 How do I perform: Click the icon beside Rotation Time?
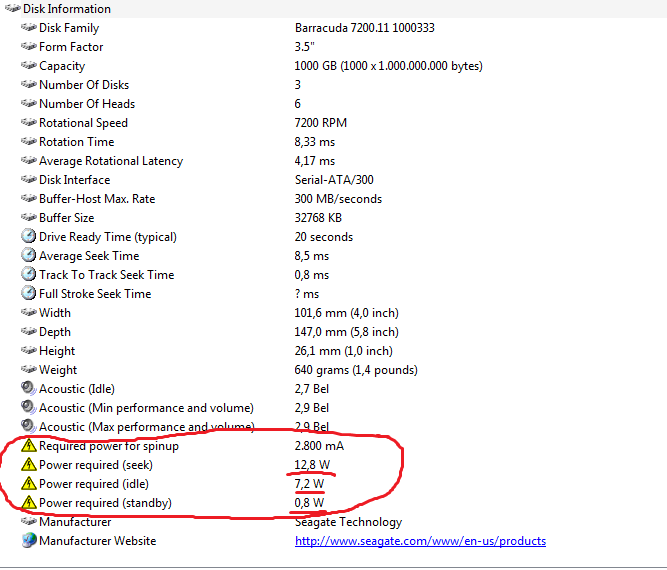click(29, 141)
